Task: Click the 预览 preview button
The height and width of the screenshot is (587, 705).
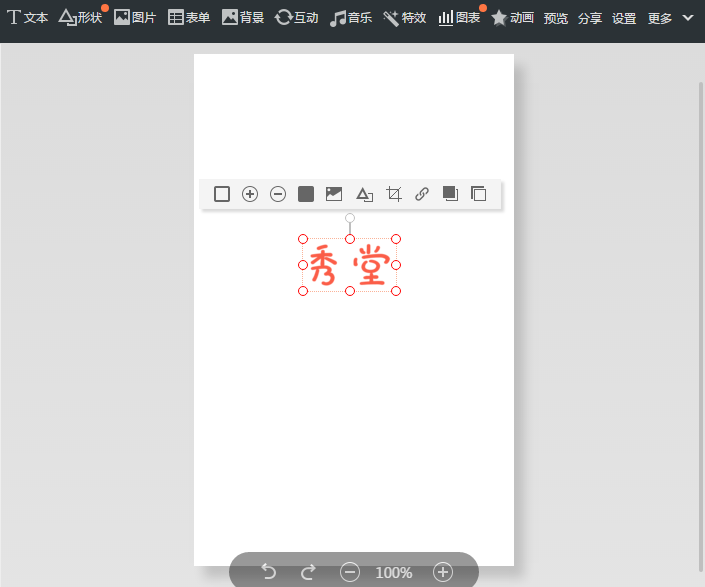Action: coord(556,18)
